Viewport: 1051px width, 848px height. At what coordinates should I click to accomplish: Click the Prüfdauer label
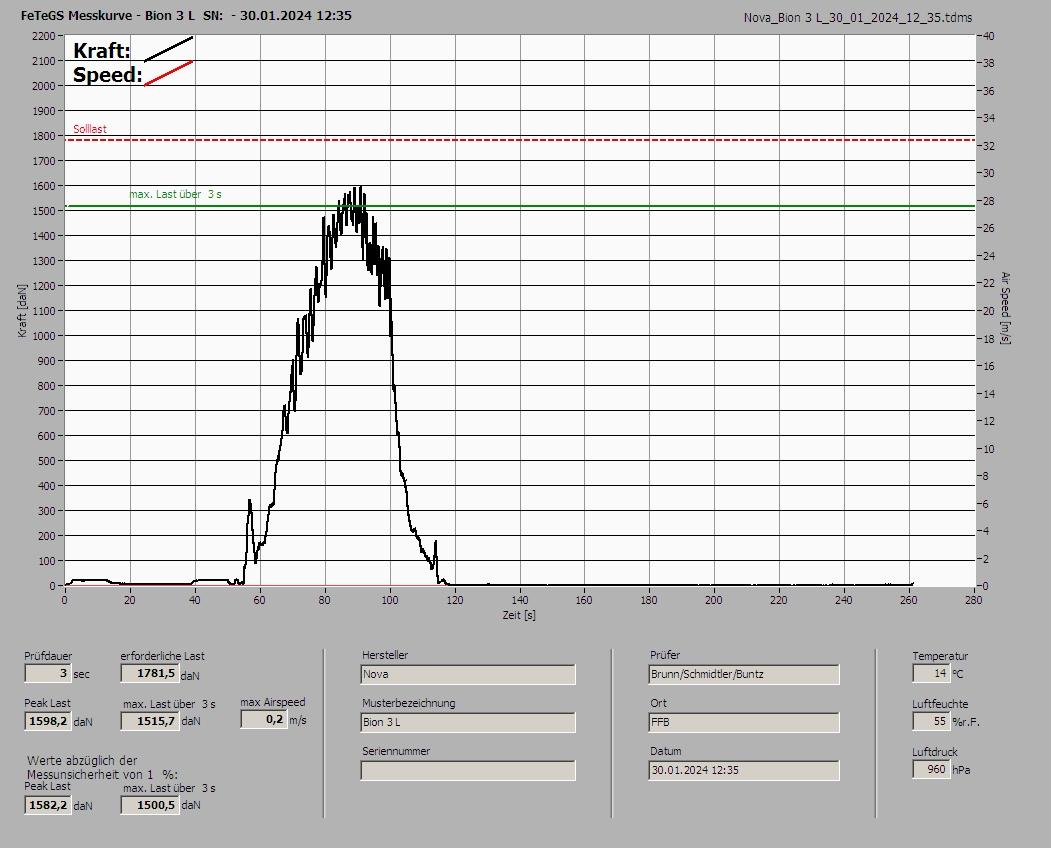48,656
